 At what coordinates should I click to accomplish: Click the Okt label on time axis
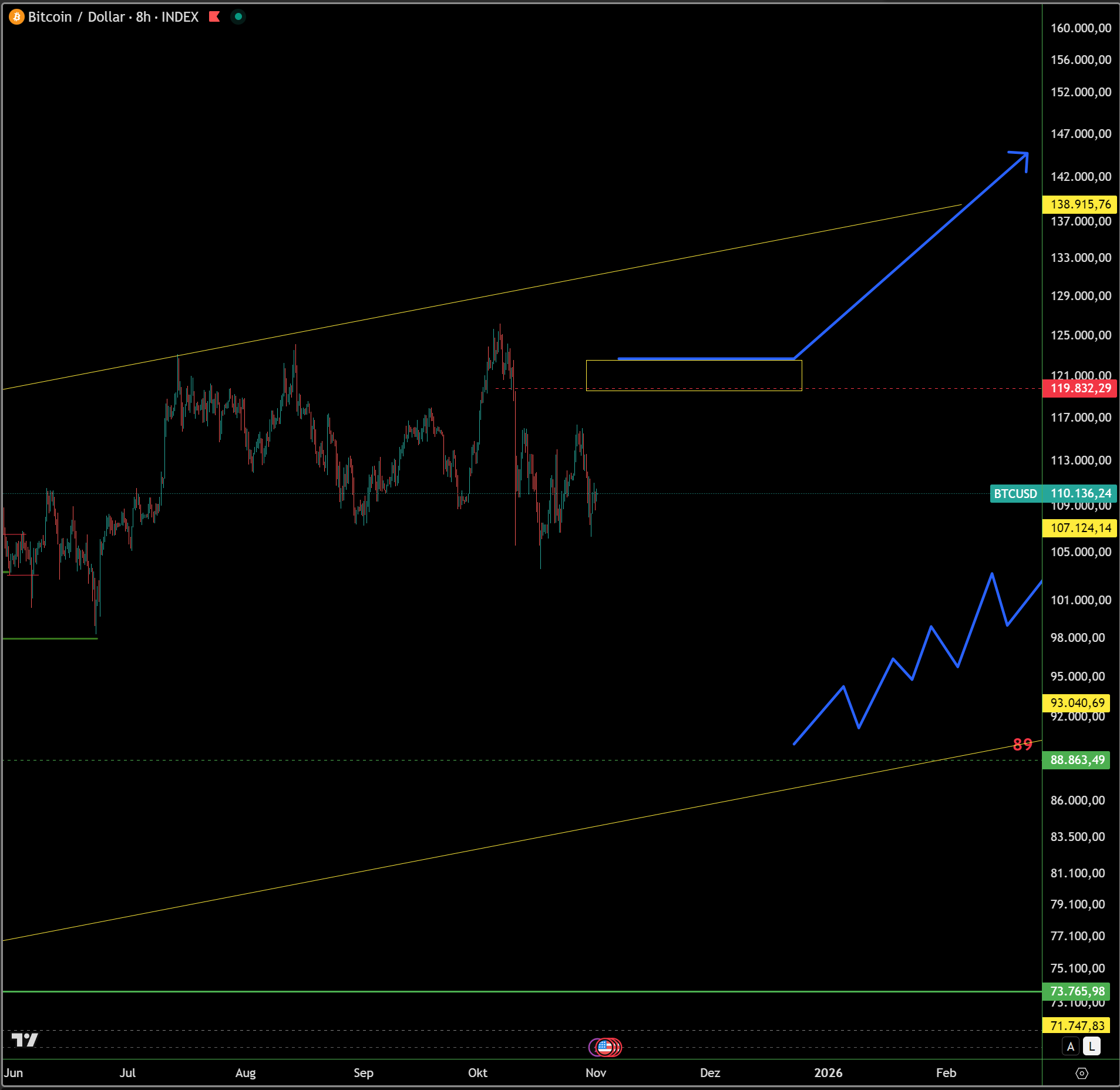click(477, 1073)
